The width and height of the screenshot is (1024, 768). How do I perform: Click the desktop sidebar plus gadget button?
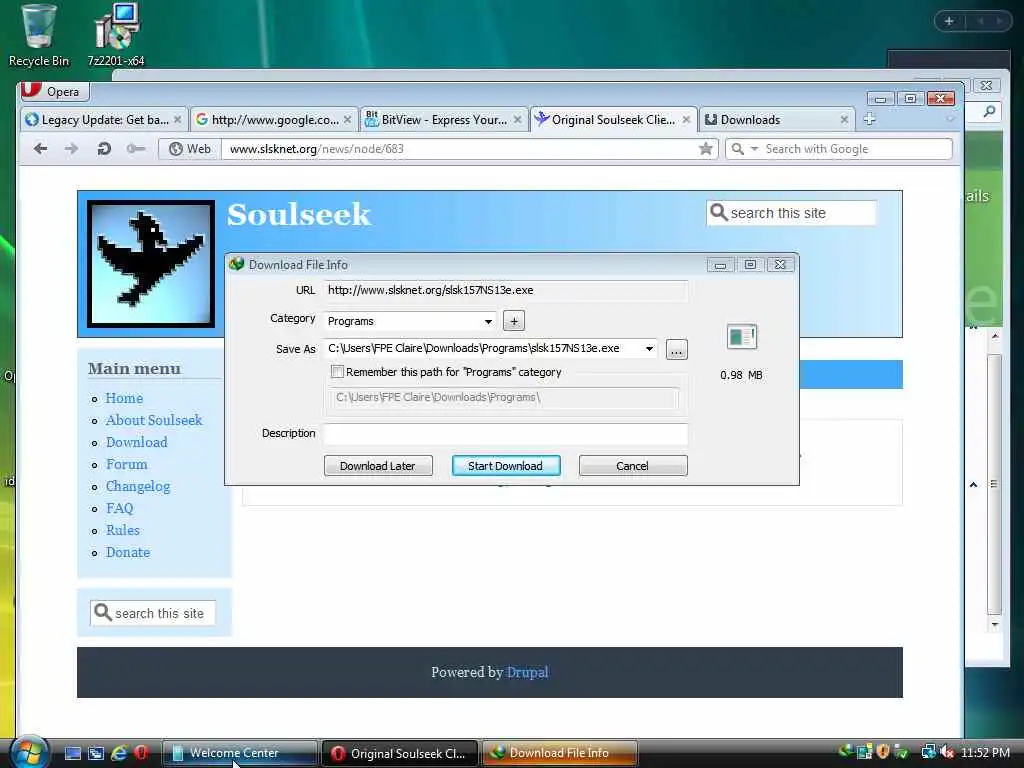(x=949, y=21)
